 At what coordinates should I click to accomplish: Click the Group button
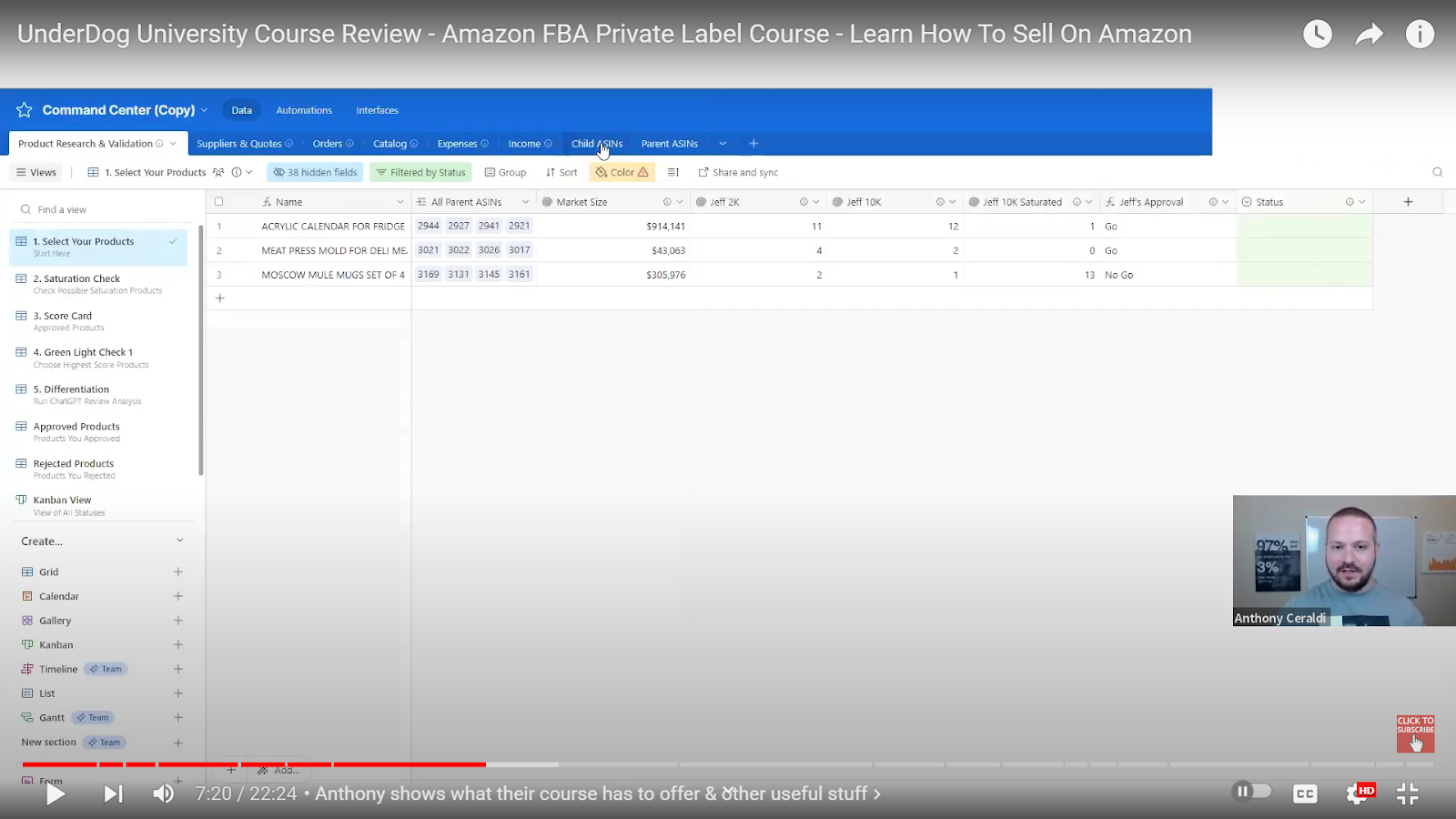click(505, 172)
